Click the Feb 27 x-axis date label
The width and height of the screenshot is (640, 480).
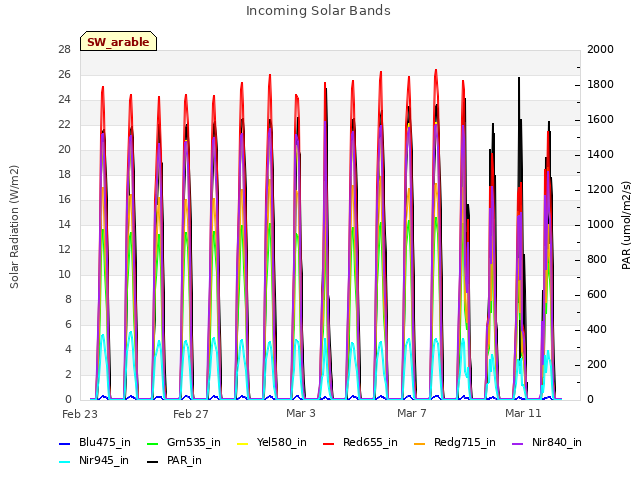191,414
